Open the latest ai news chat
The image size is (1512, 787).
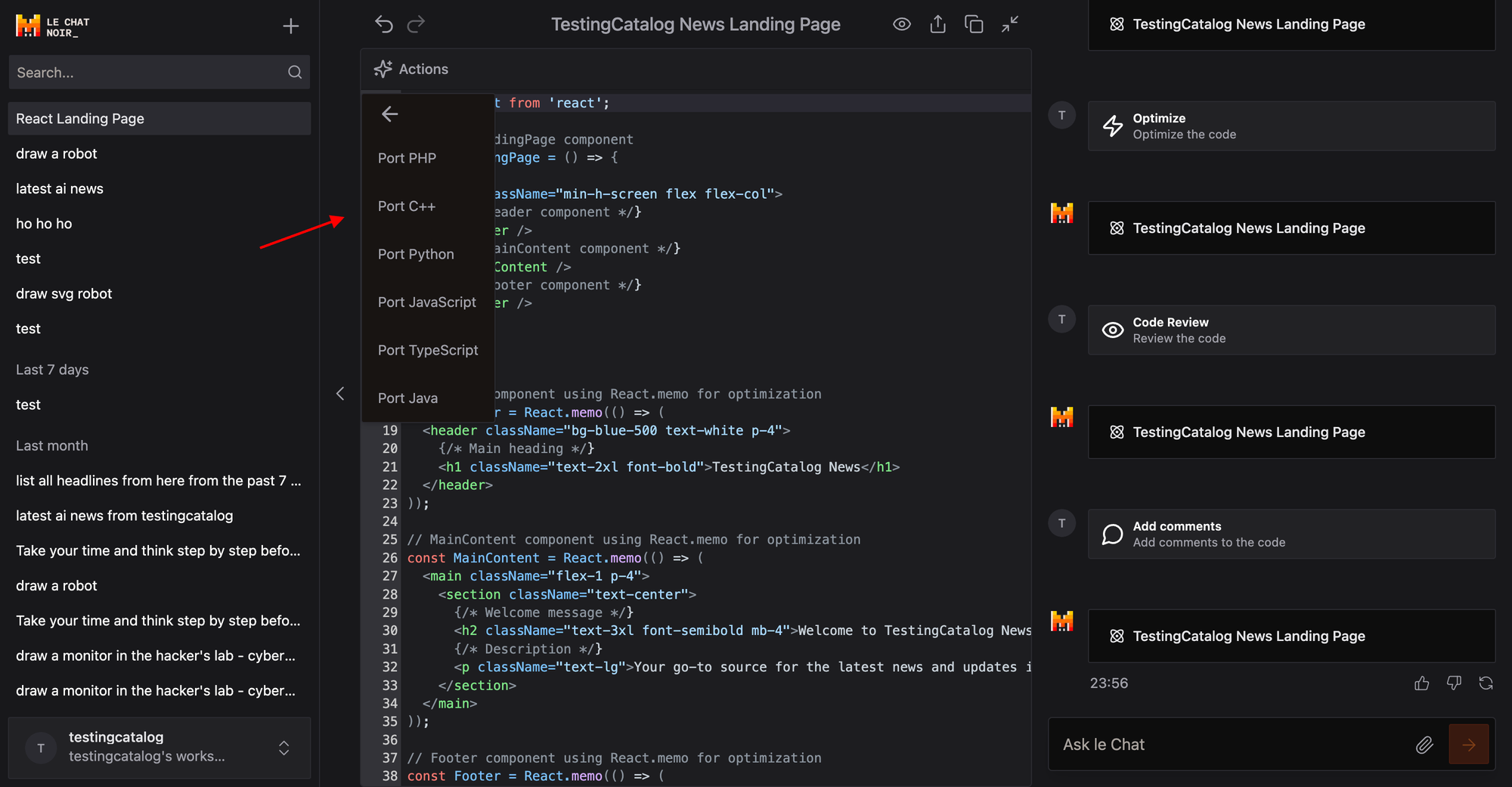(159, 189)
